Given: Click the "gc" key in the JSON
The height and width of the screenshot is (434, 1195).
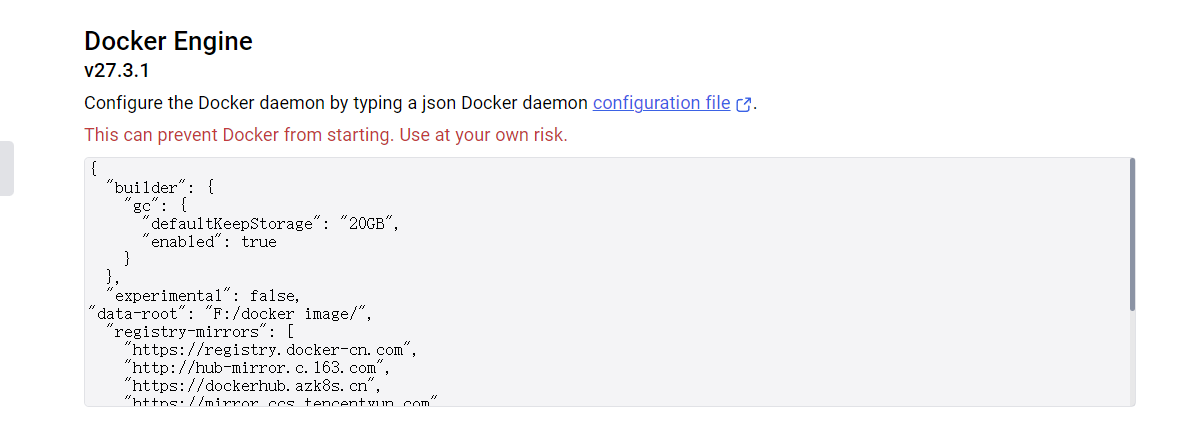Looking at the screenshot, I should tap(140, 205).
